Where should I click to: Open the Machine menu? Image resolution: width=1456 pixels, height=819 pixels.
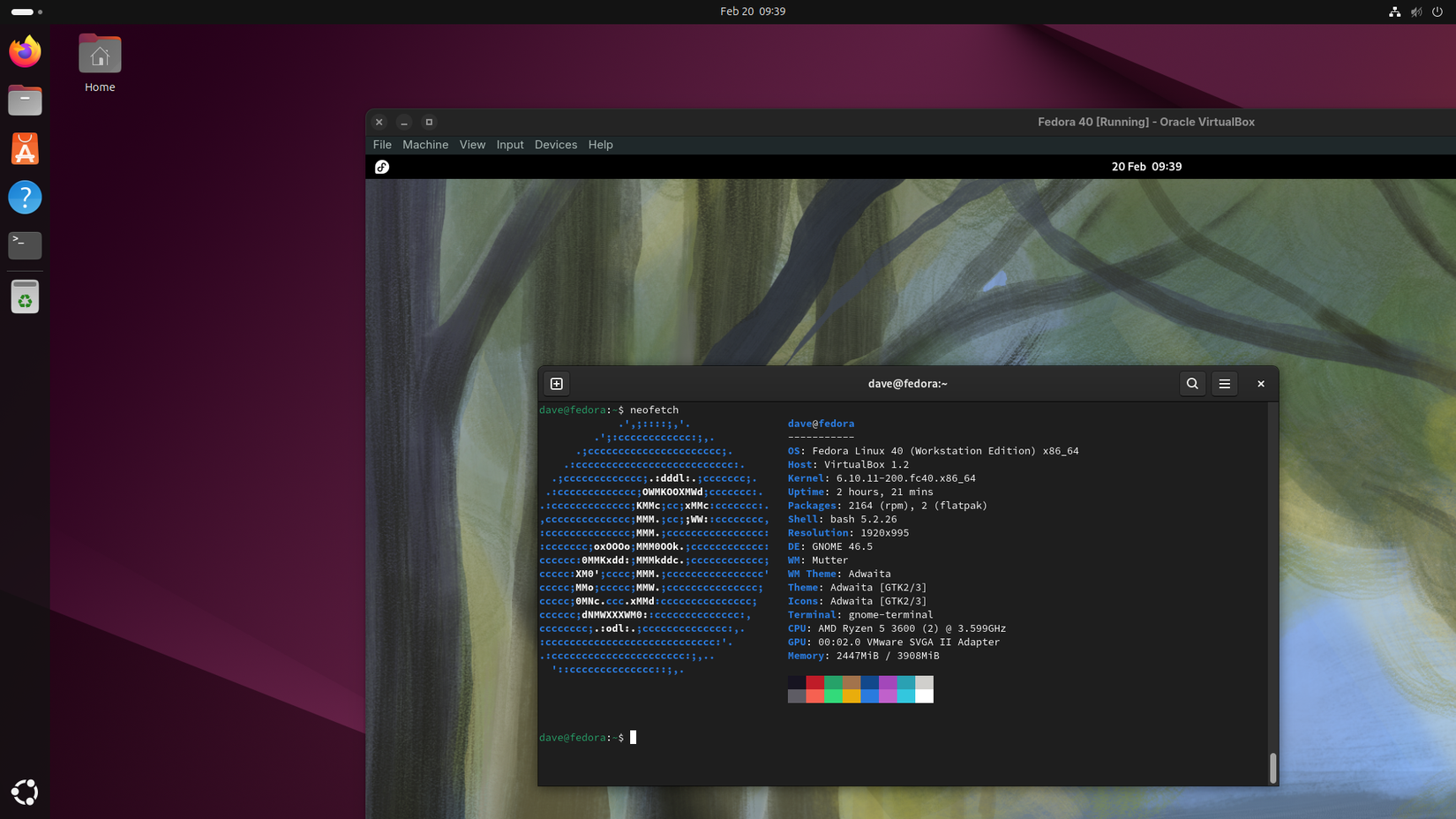425,144
